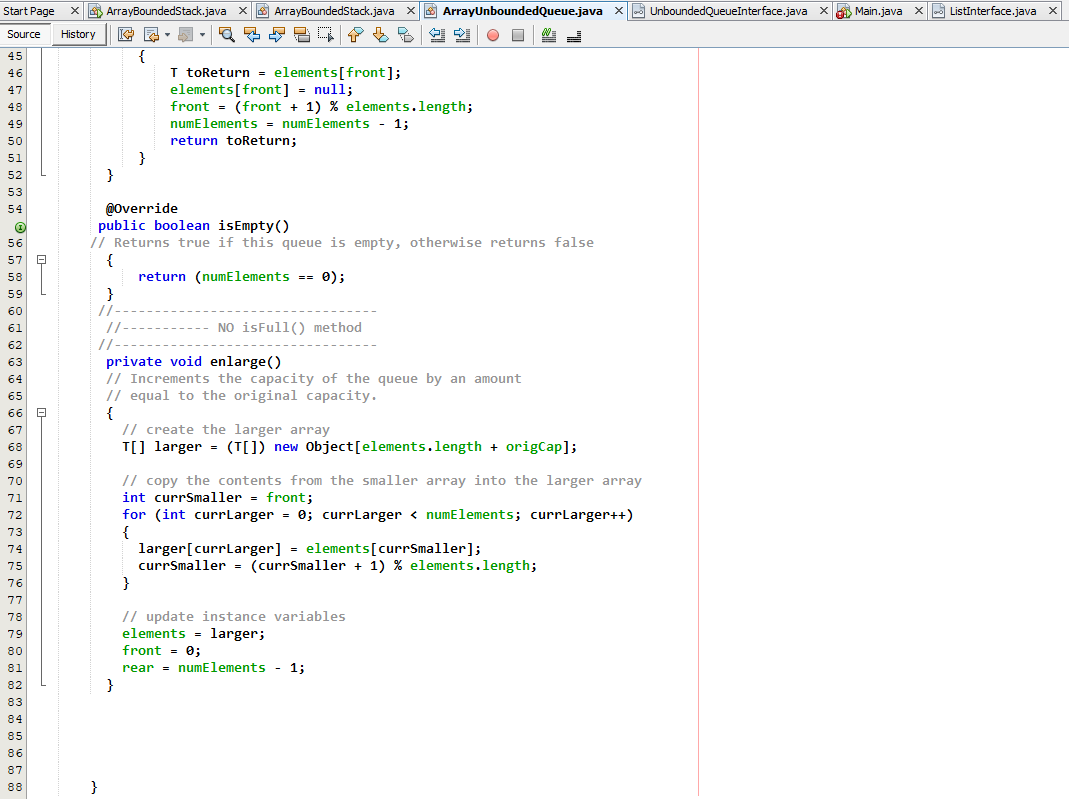Click line number 88 in the gutter
Screen dimensions: 1069x799
pyautogui.click(x=15, y=787)
